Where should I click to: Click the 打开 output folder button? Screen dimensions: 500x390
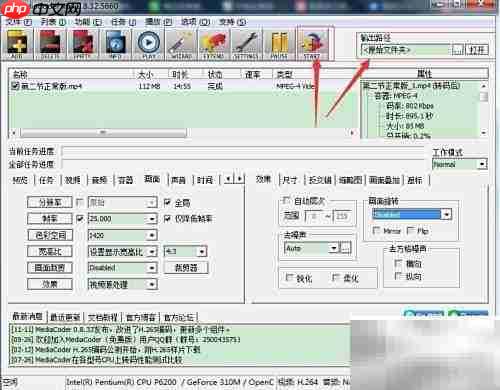click(477, 50)
